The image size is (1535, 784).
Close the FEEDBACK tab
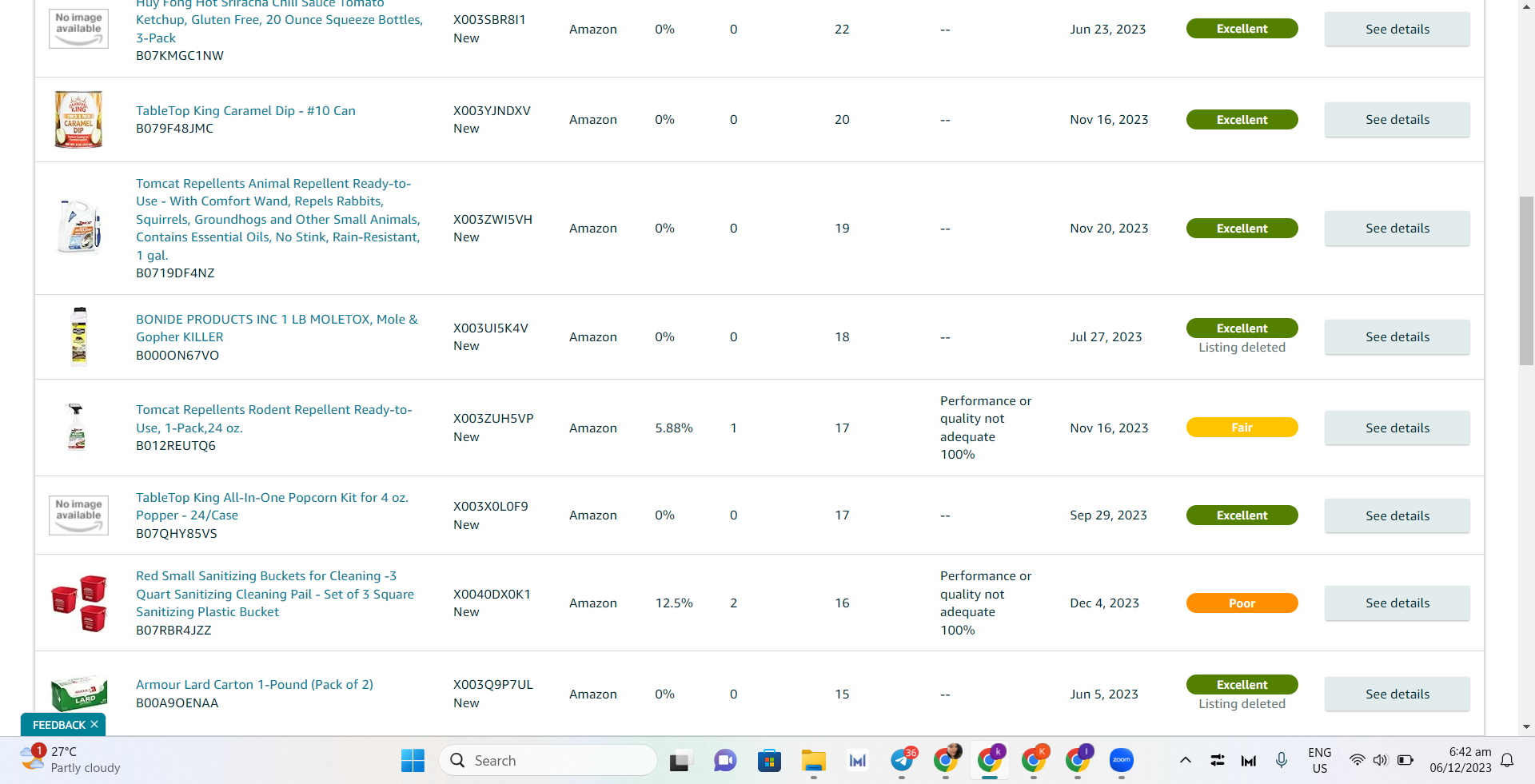pyautogui.click(x=94, y=724)
